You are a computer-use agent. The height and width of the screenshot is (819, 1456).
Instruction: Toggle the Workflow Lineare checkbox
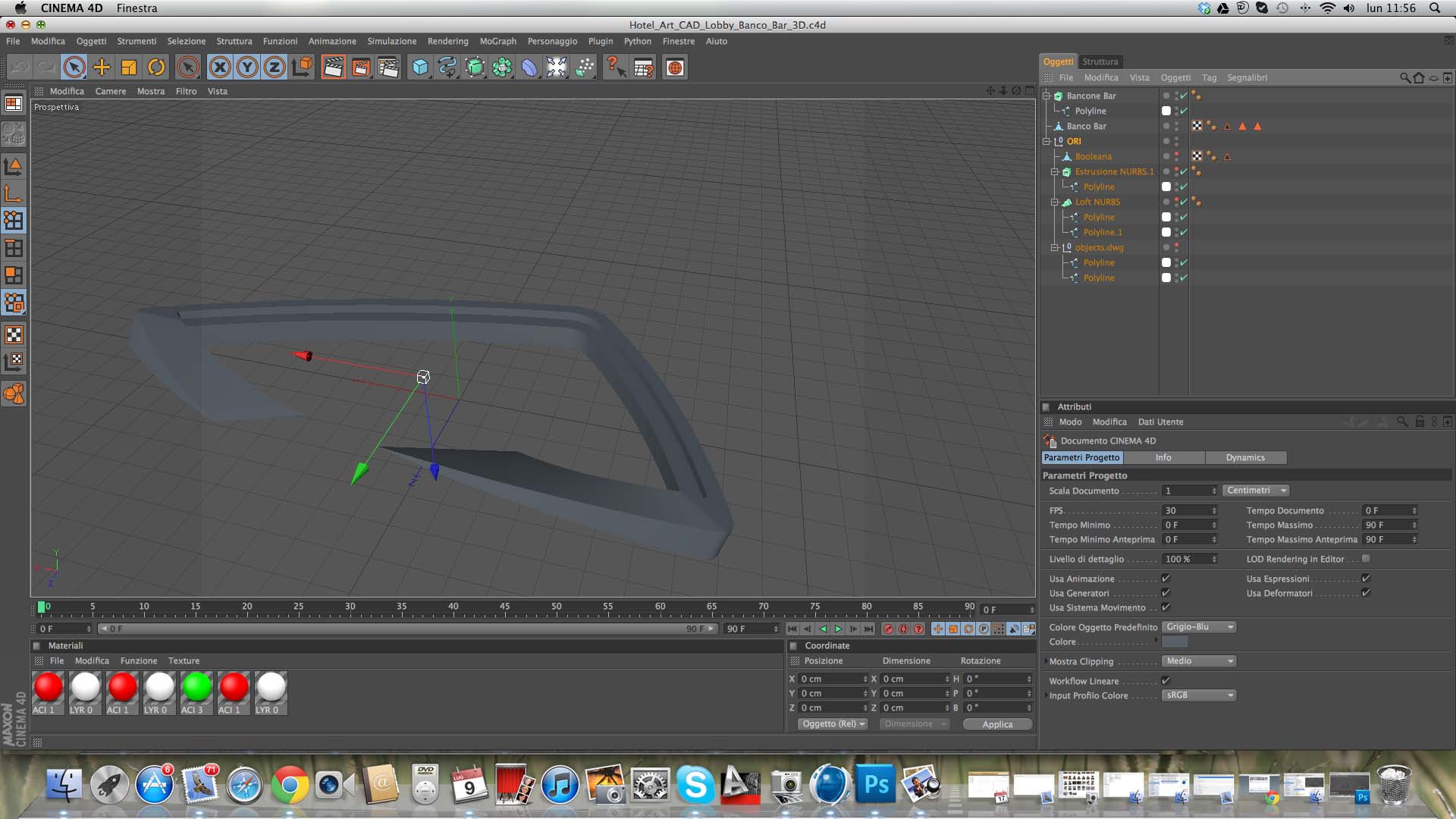point(1166,681)
